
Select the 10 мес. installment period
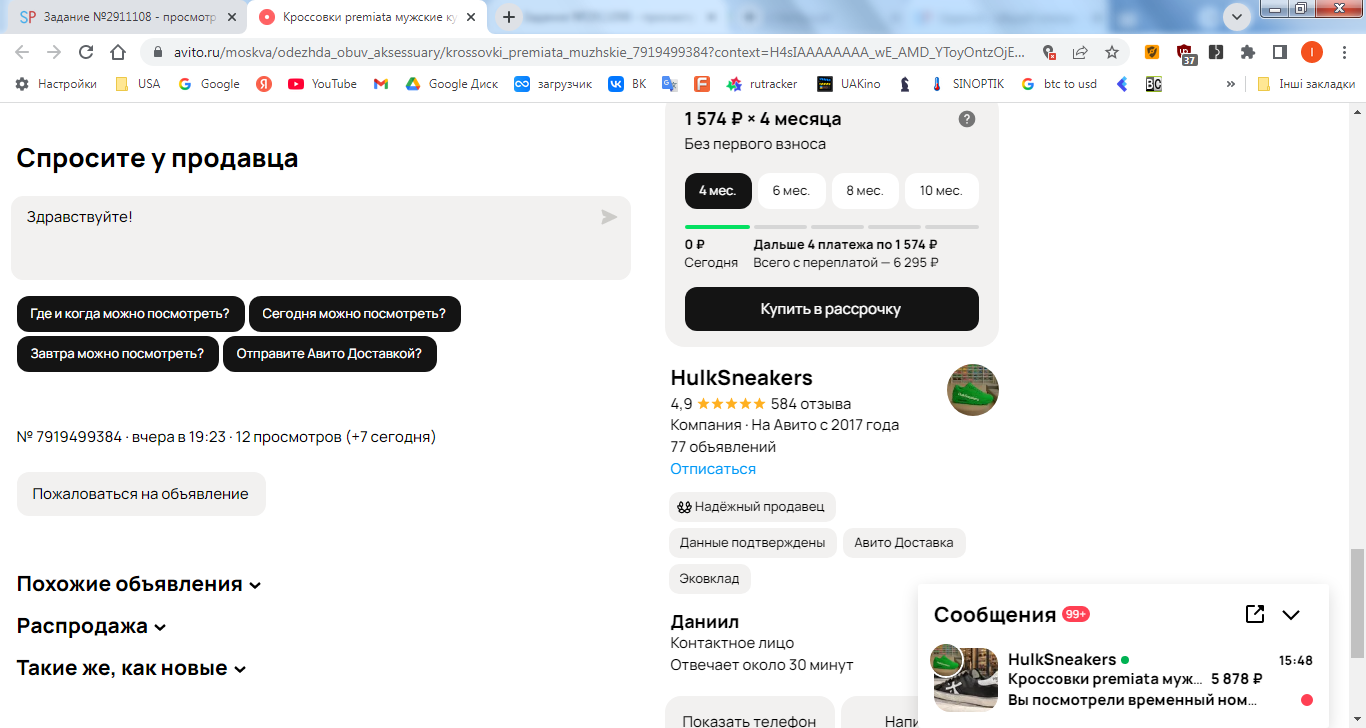point(941,191)
